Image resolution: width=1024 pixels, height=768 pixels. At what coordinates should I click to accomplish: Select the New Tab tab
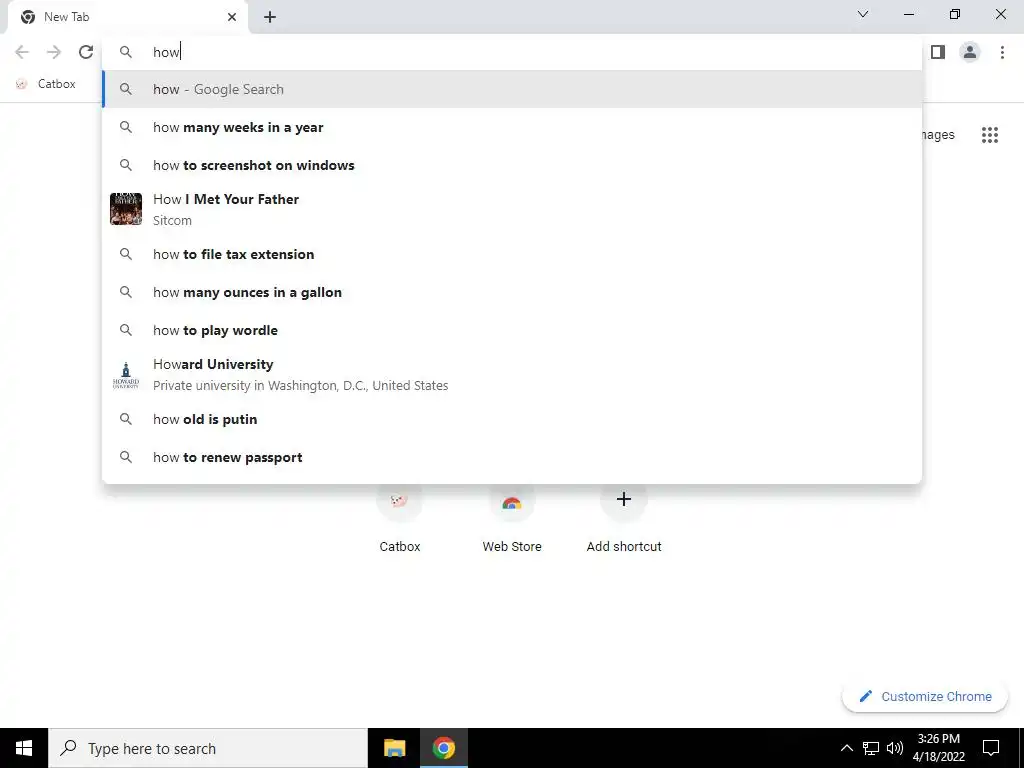pos(127,18)
